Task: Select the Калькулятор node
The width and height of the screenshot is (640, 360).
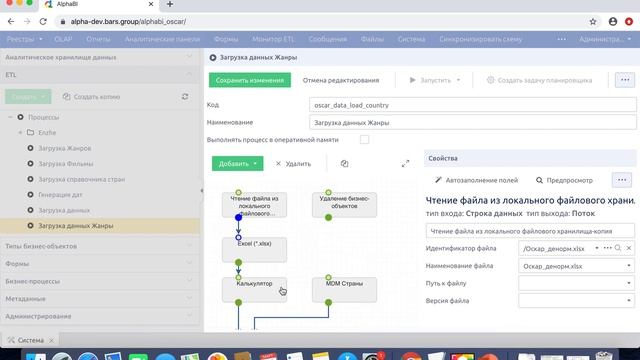Action: pos(254,290)
